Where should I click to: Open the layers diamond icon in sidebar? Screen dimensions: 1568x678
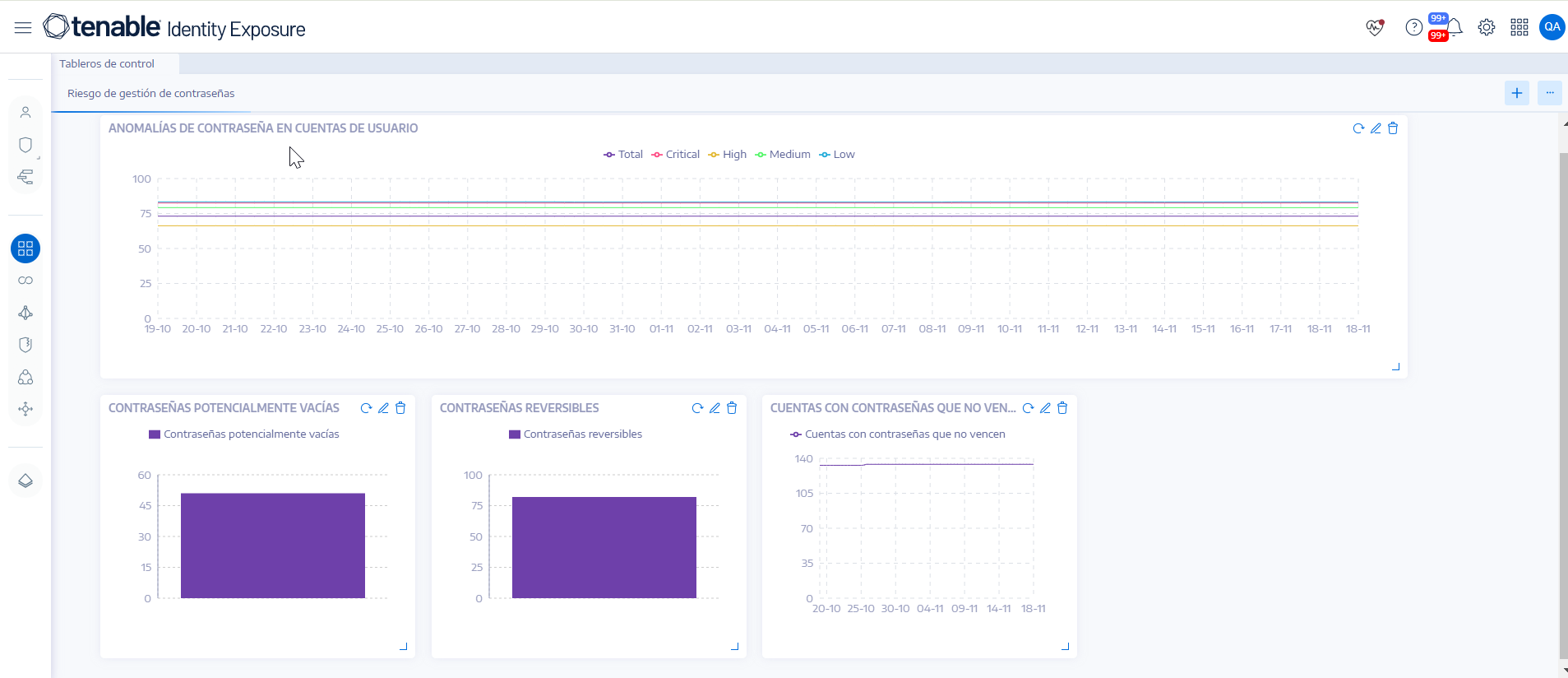coord(25,481)
